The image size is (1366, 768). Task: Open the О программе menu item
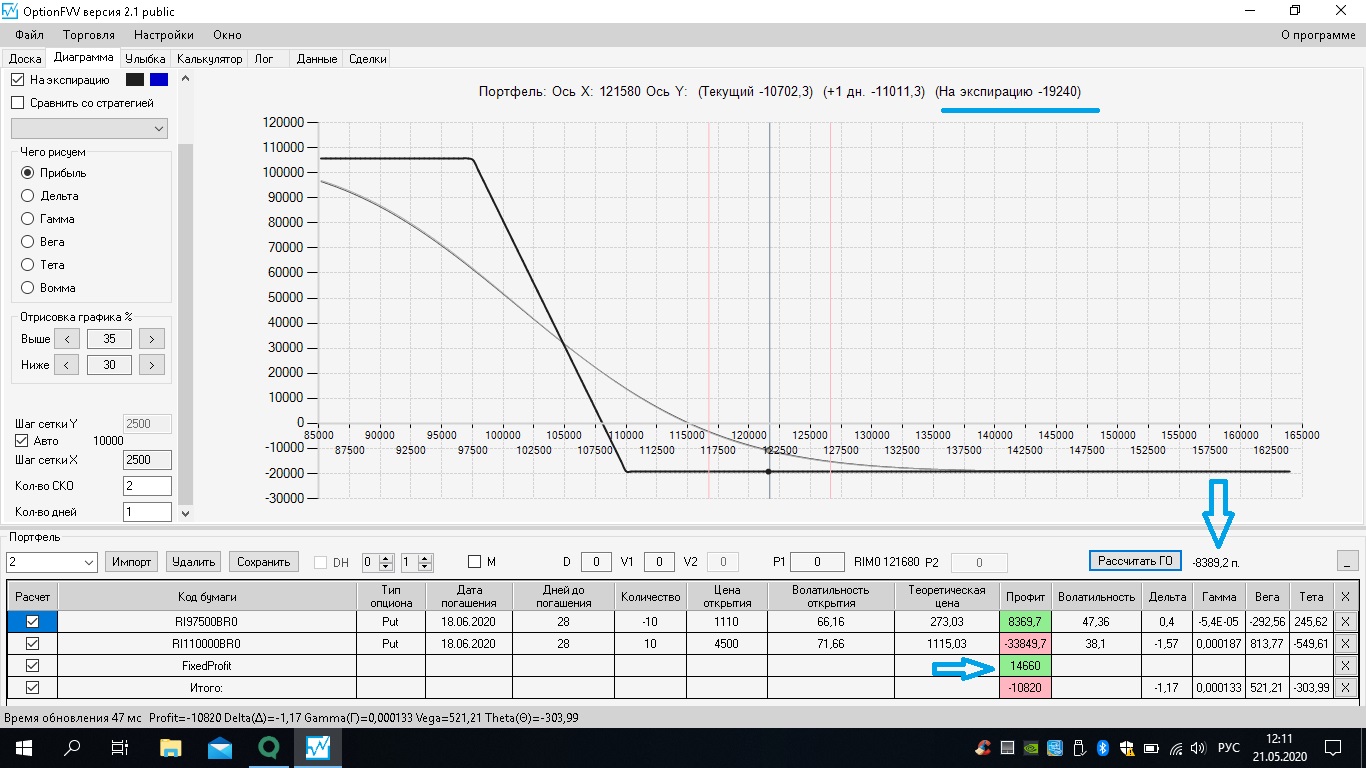tap(1318, 35)
